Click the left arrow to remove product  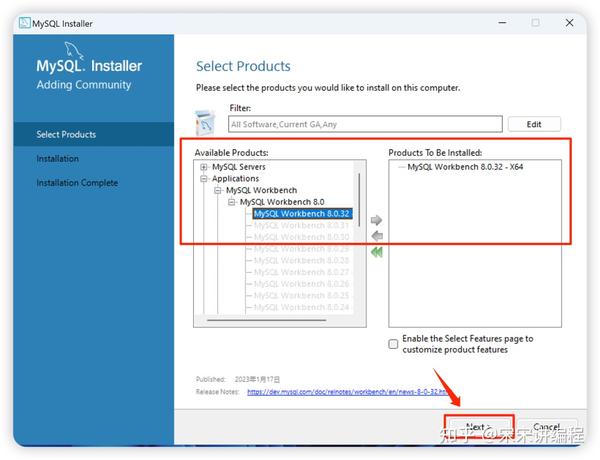coord(377,236)
